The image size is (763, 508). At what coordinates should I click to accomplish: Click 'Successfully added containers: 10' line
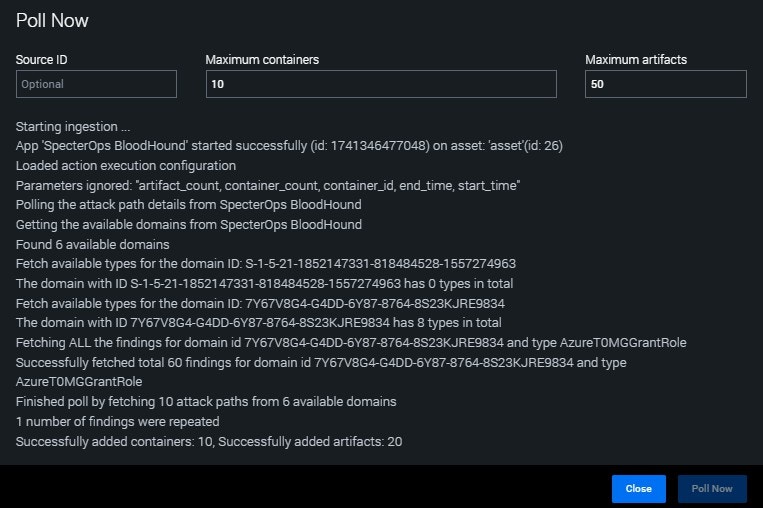(209, 442)
